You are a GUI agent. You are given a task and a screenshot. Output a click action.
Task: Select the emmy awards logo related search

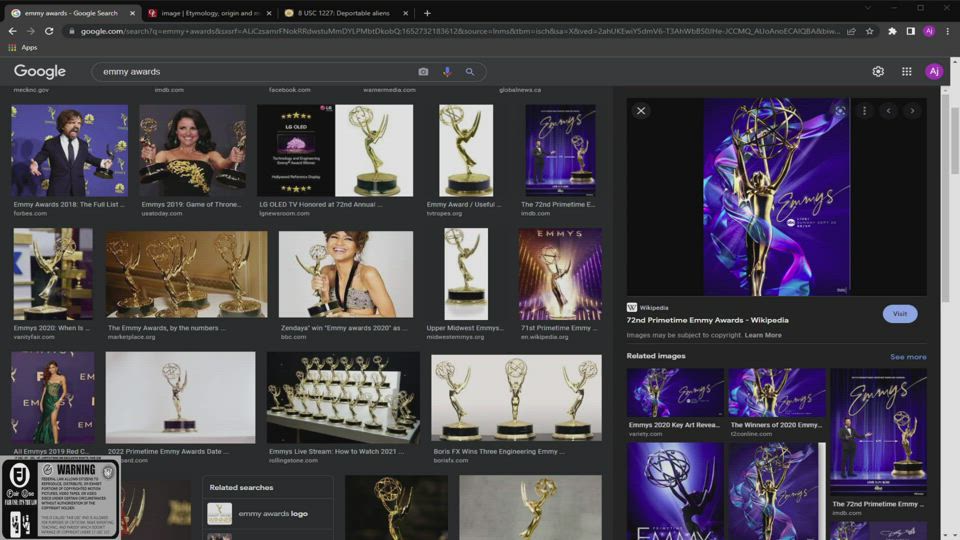273,514
